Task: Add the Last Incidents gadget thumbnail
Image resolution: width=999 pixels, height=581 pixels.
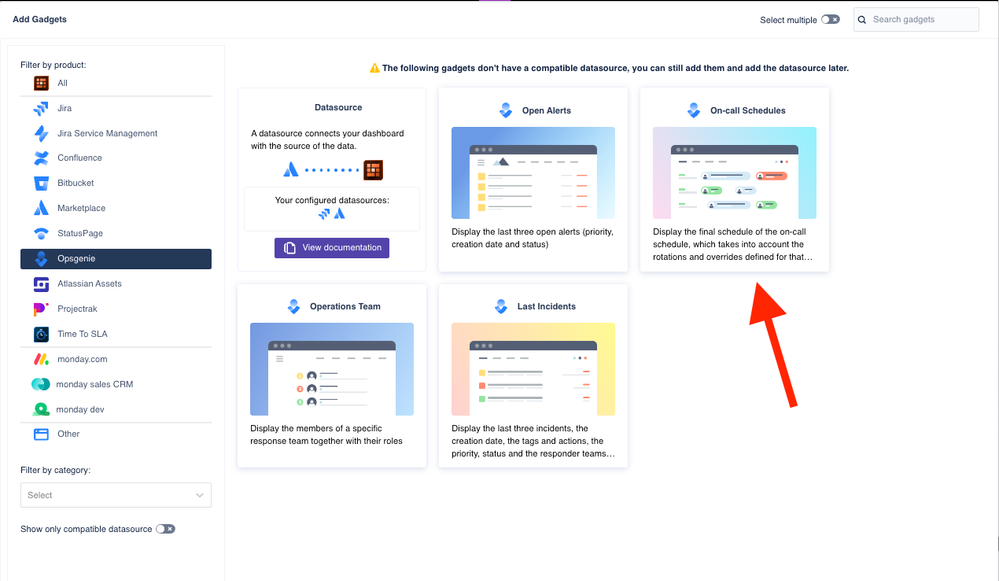Action: tap(533, 369)
